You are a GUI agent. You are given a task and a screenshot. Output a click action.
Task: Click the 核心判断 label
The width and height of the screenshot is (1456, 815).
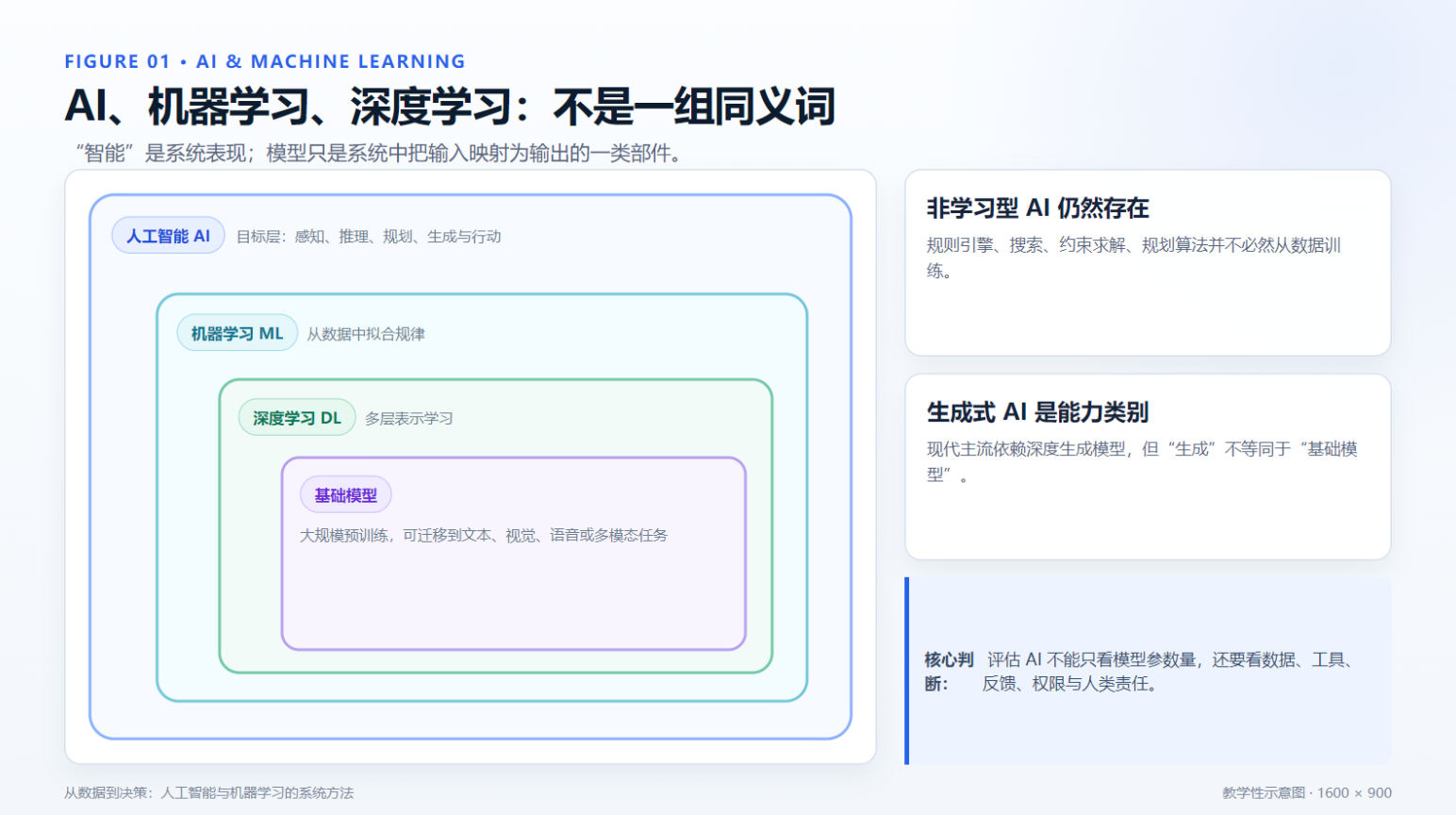click(x=949, y=672)
